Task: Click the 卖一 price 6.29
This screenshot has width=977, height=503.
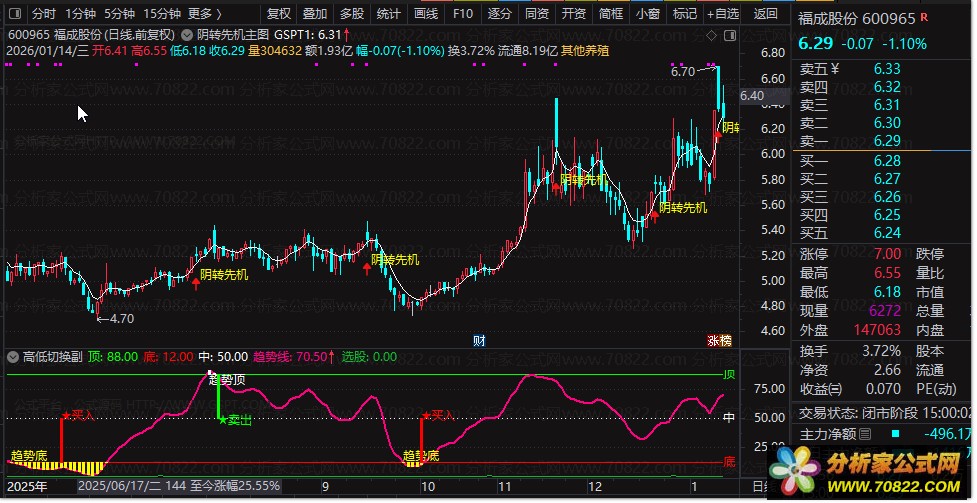Action: coord(887,141)
